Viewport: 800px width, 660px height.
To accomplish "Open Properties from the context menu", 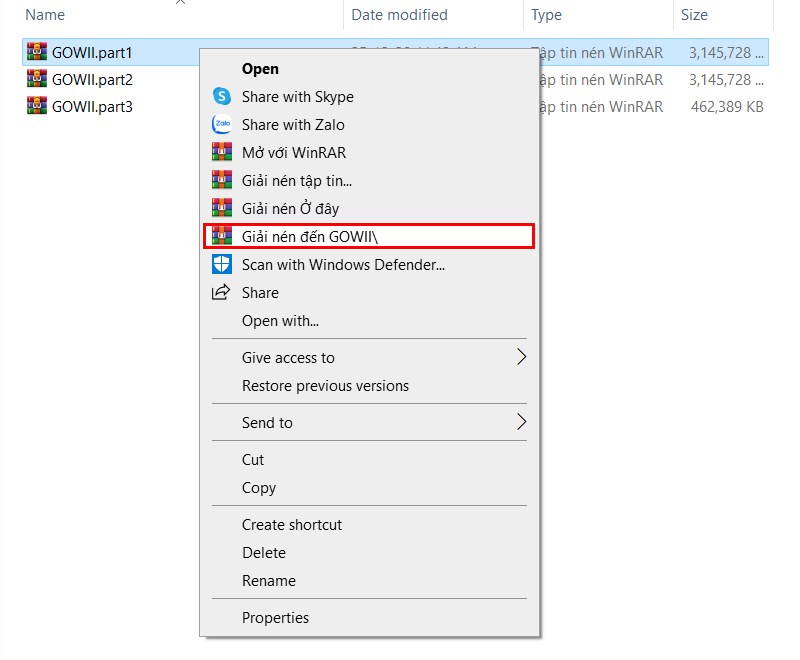I will point(275,618).
